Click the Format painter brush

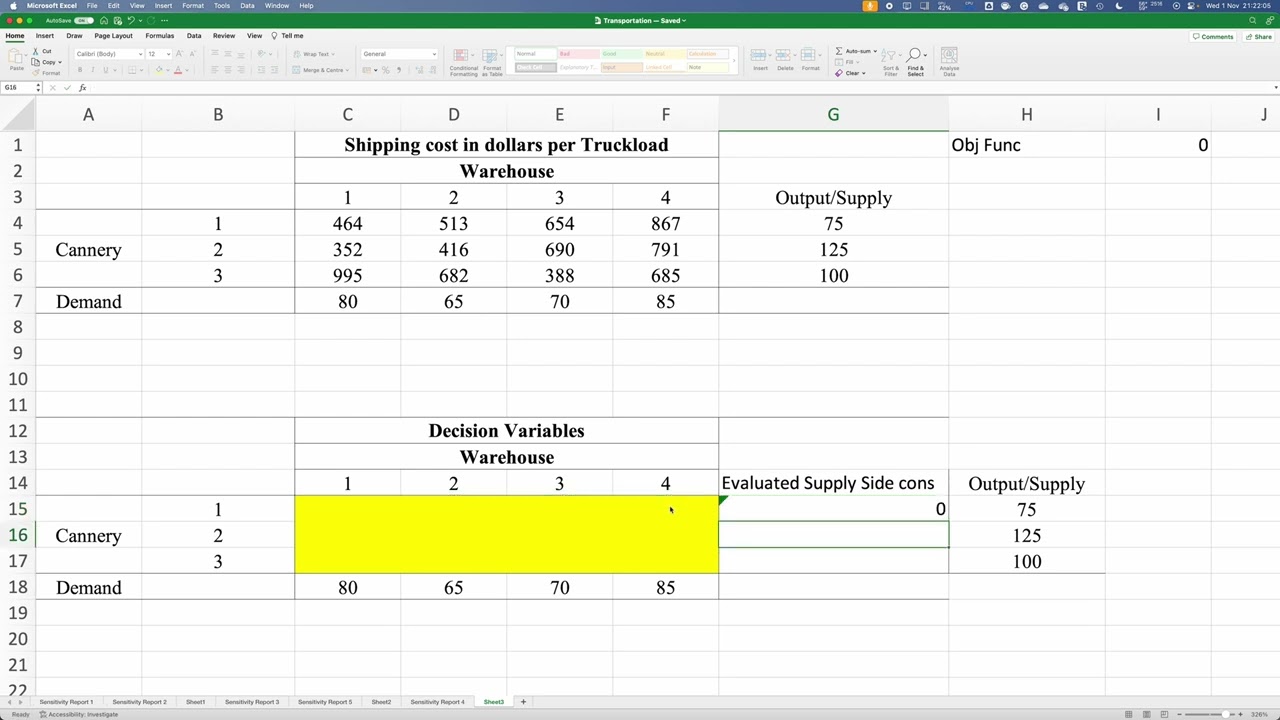36,73
